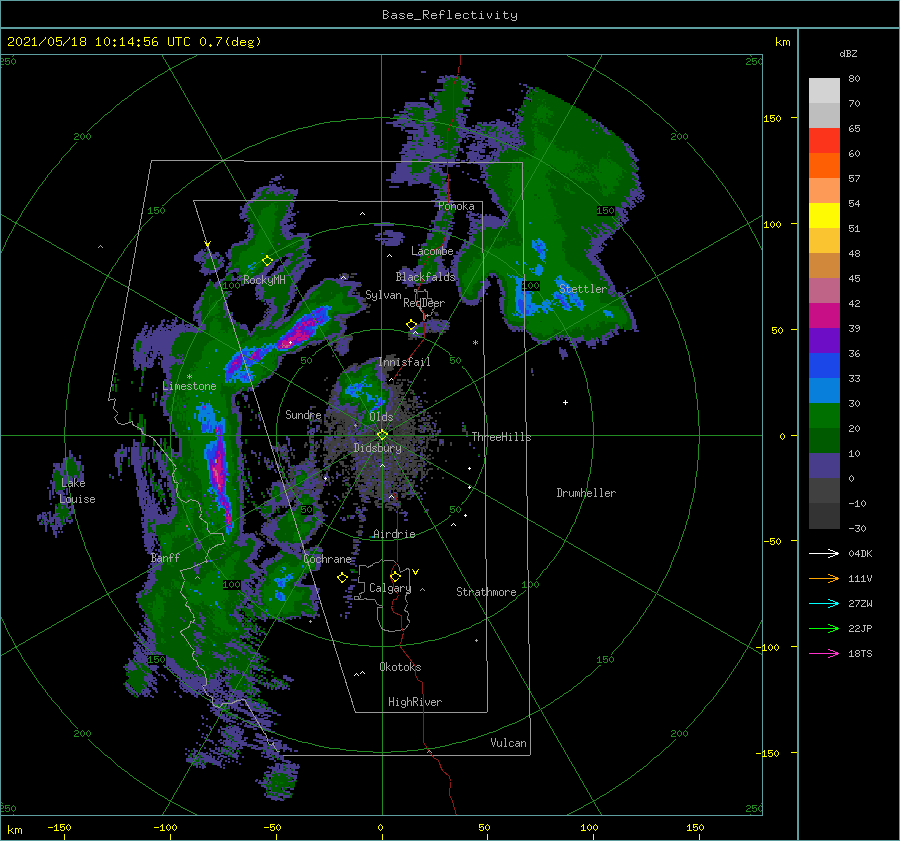
Task: Click the indigo 10 dBZ swatch
Action: click(824, 465)
